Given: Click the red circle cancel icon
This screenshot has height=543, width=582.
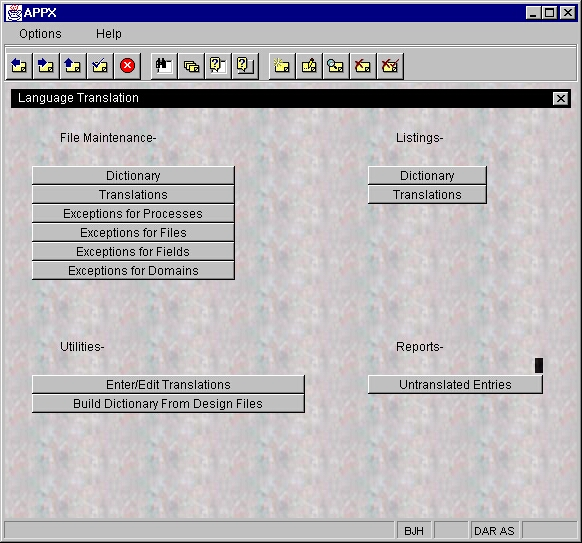Looking at the screenshot, I should 127,66.
